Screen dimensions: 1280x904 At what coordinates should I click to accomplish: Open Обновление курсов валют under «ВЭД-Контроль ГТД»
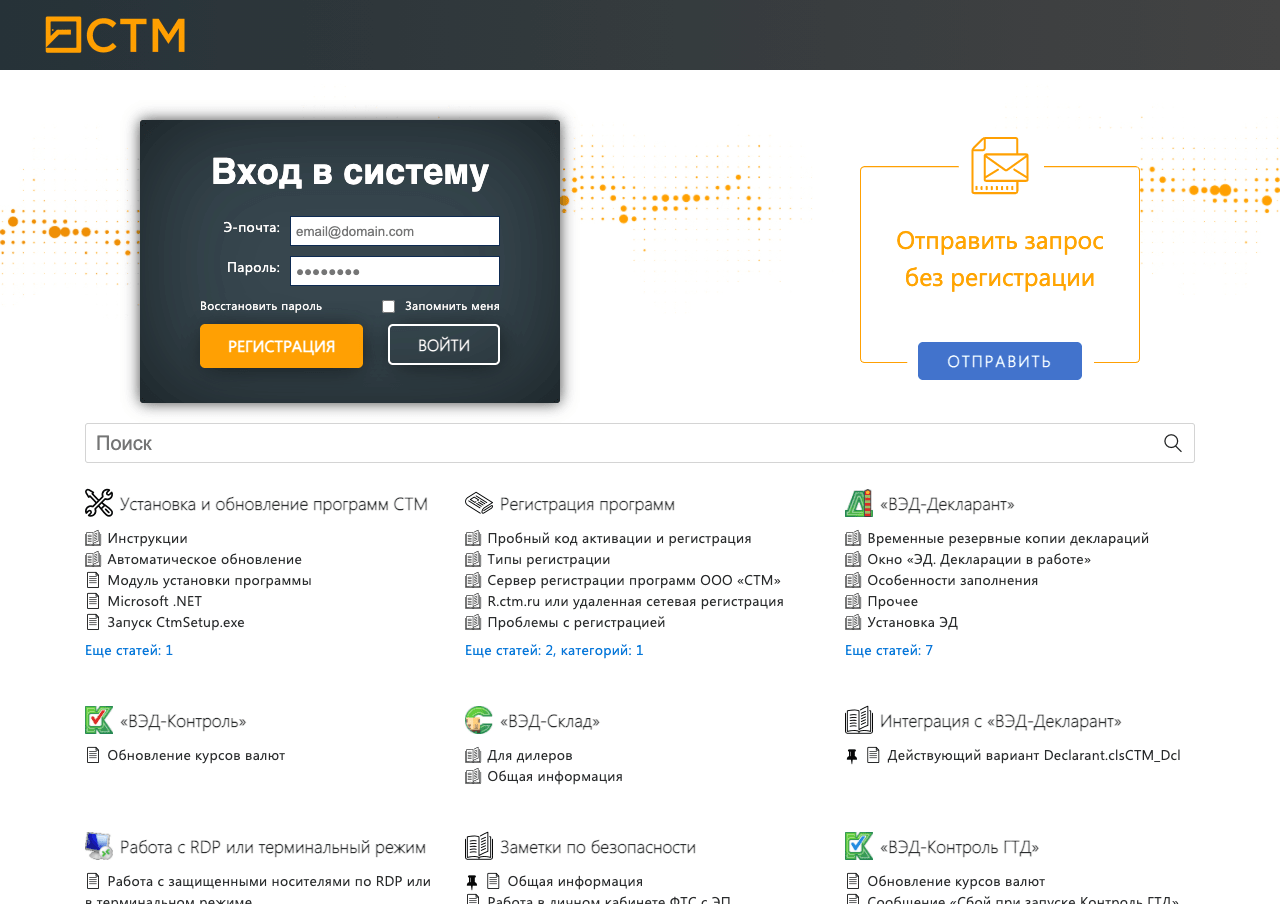pyautogui.click(x=956, y=881)
